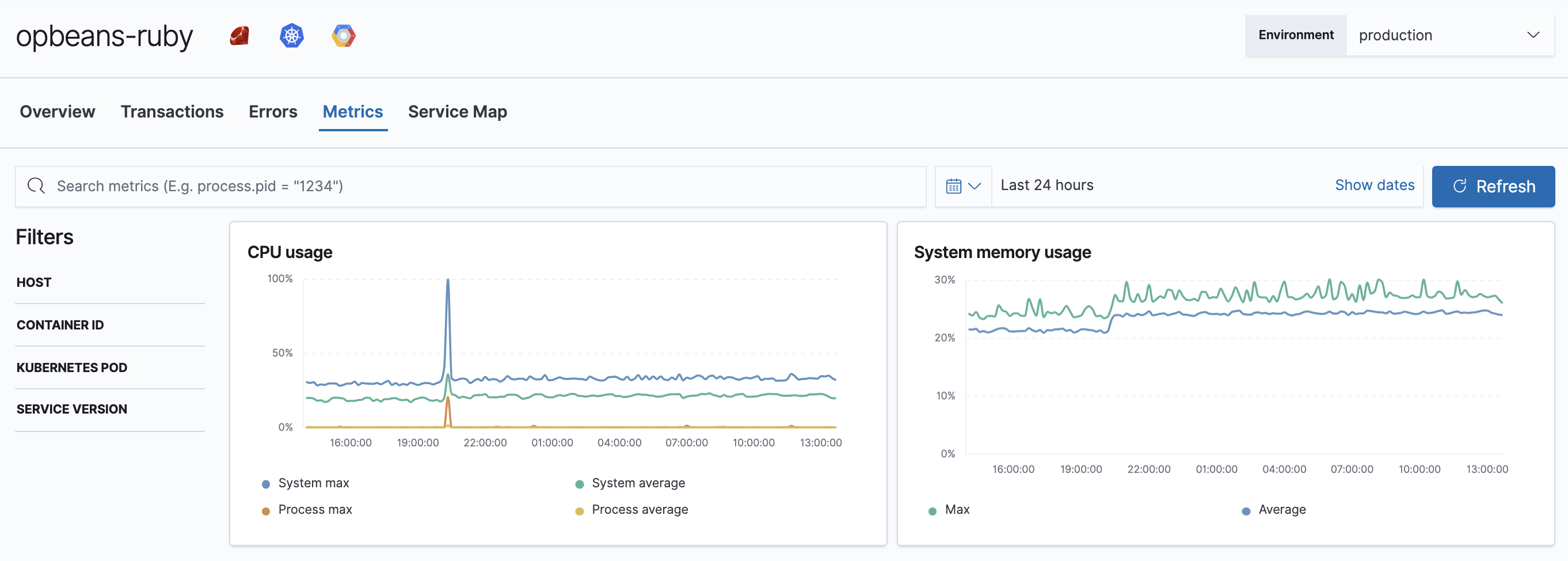Click the Google Cloud Platform icon
1568x561 pixels.
tap(343, 35)
